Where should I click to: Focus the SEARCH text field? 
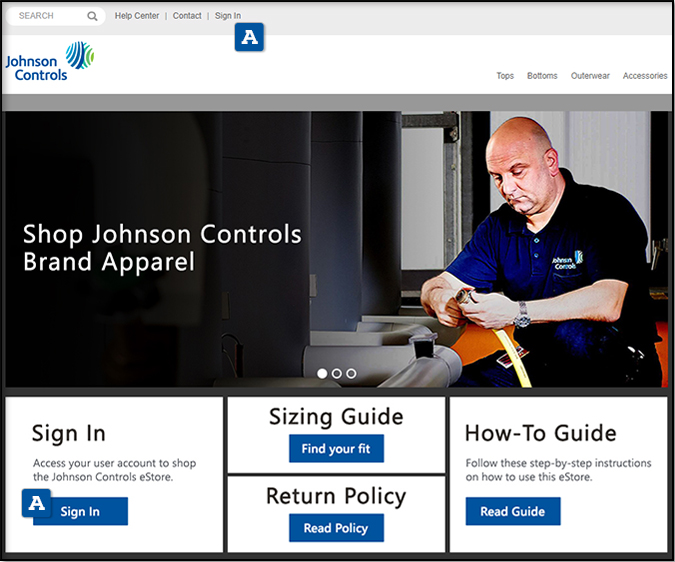[x=50, y=16]
